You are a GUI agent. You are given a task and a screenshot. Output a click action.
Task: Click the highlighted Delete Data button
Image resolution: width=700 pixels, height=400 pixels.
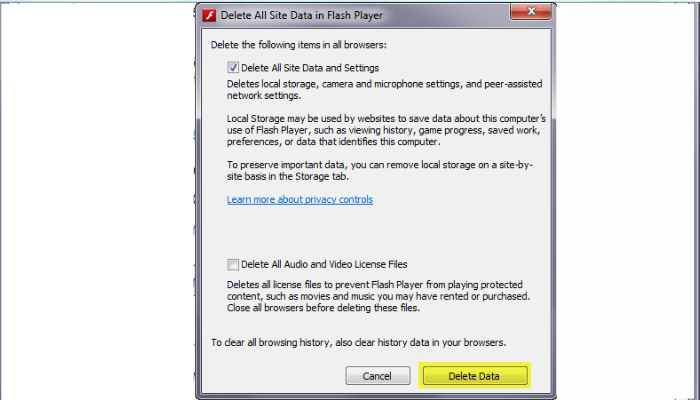[x=475, y=376]
